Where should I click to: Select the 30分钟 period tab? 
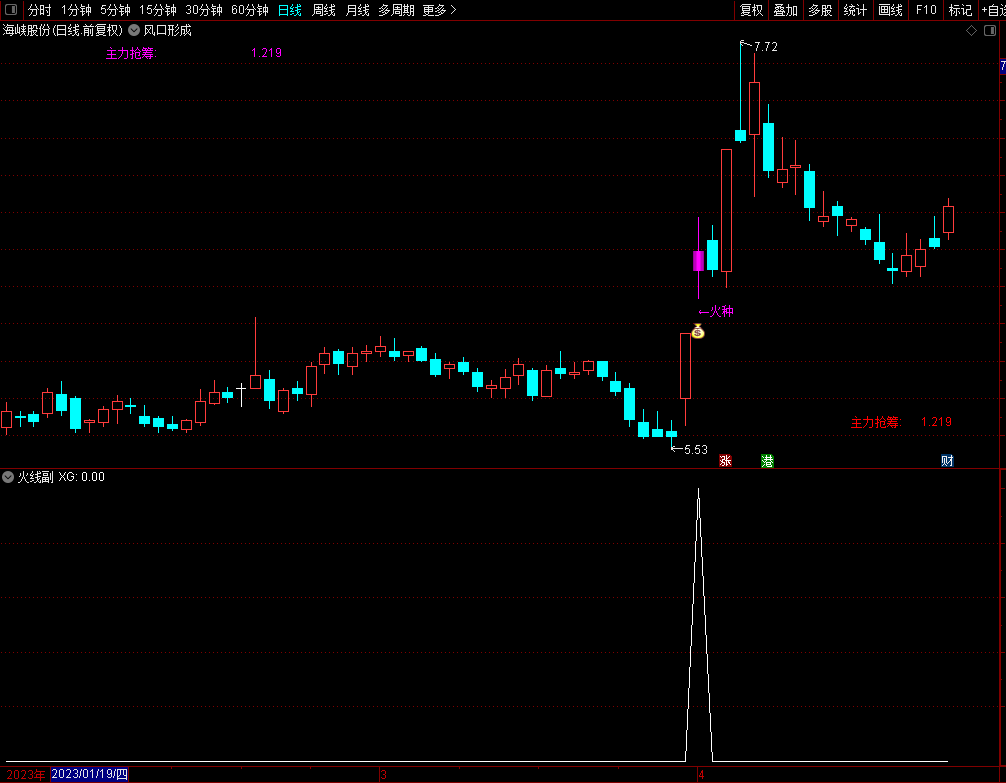[x=204, y=10]
